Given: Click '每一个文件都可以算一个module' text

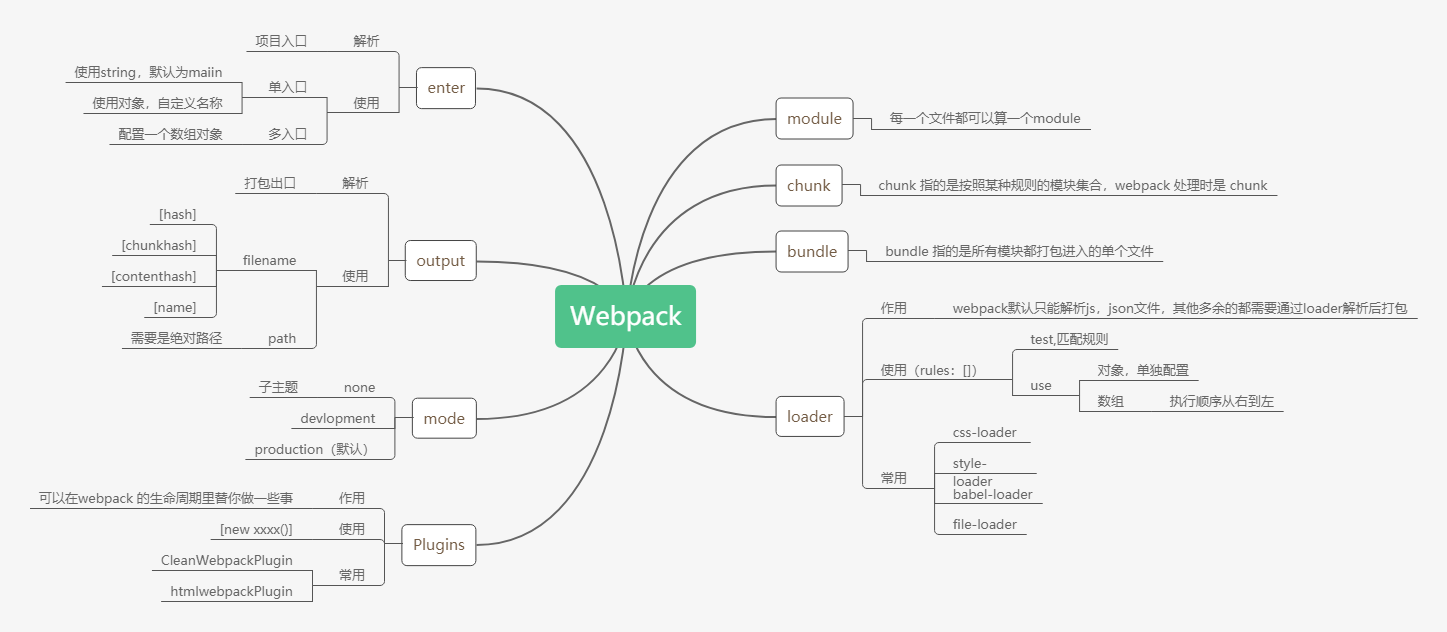Looking at the screenshot, I should (985, 118).
